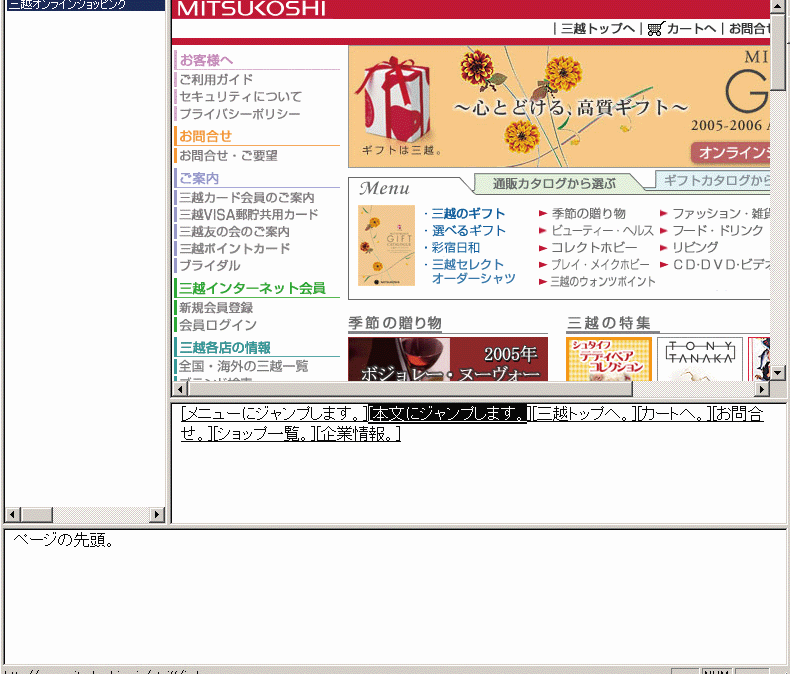Click 企業情報。 link in text pane
Viewport: 790px width, 674px height.
coord(358,434)
